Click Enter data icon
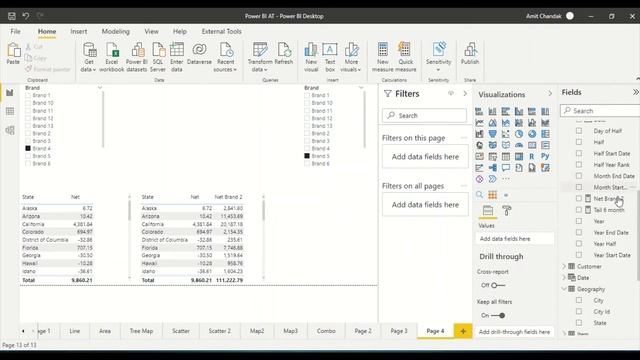640x360 pixels. point(177,57)
